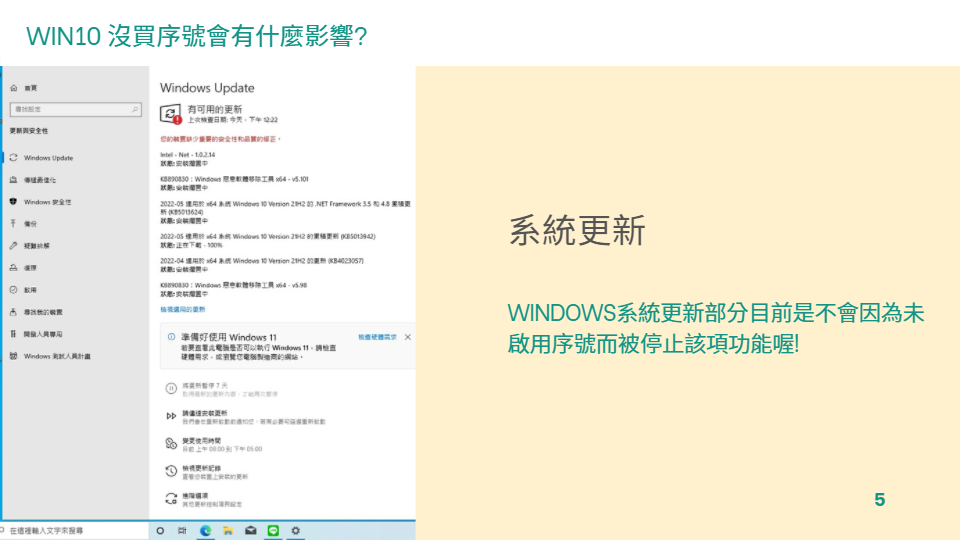This screenshot has width=960, height=540.
Task: Open LINE app from the taskbar
Action: [x=273, y=531]
